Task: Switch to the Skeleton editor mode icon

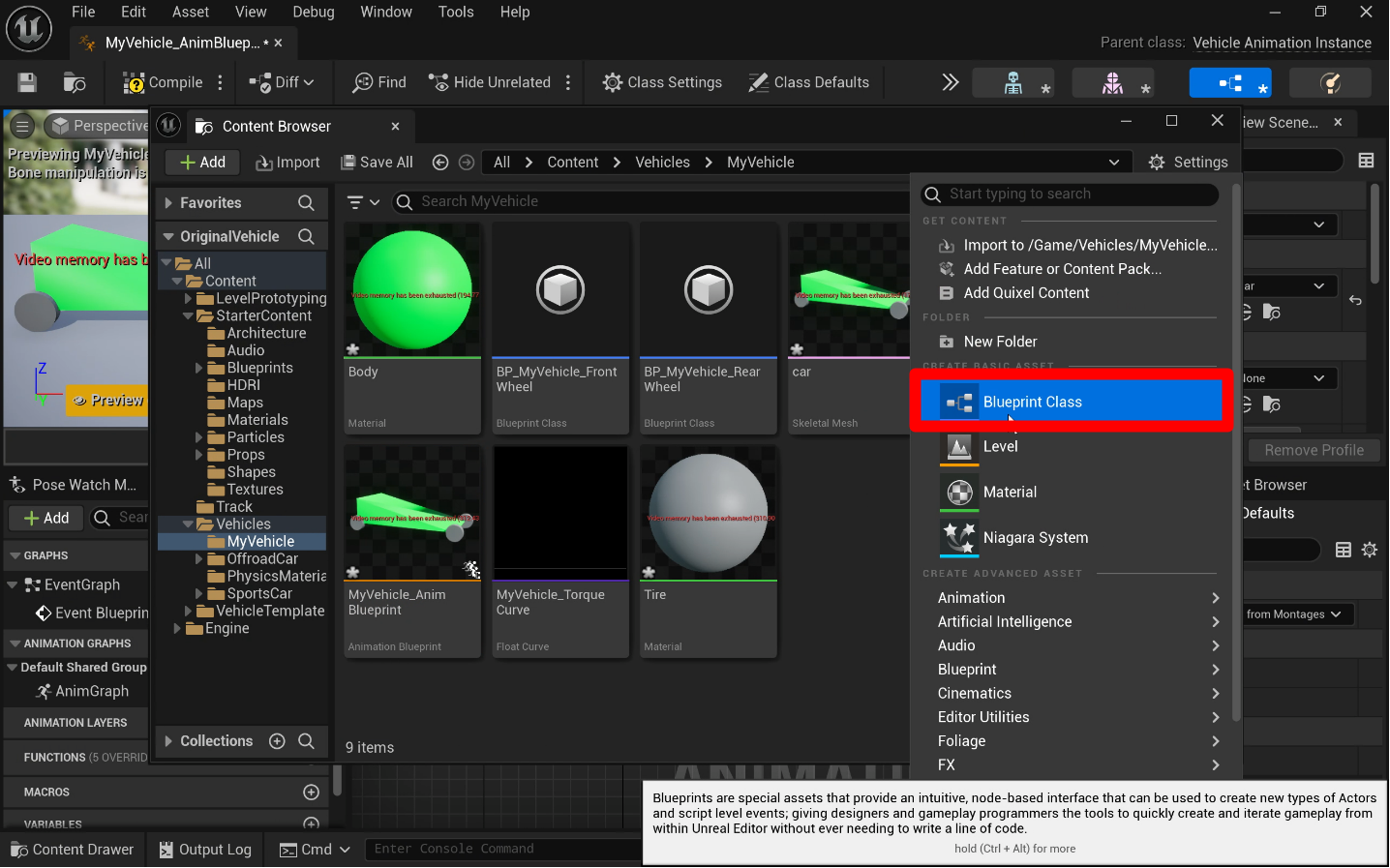Action: (x=1013, y=83)
